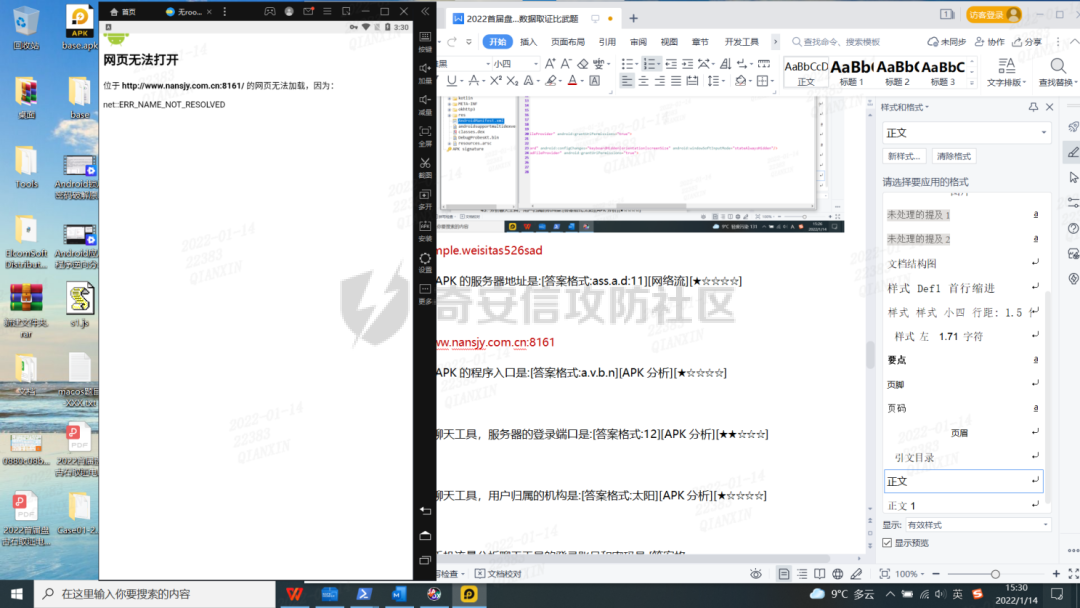
Task: Open the 页面布局 ribbon tab
Action: point(567,42)
